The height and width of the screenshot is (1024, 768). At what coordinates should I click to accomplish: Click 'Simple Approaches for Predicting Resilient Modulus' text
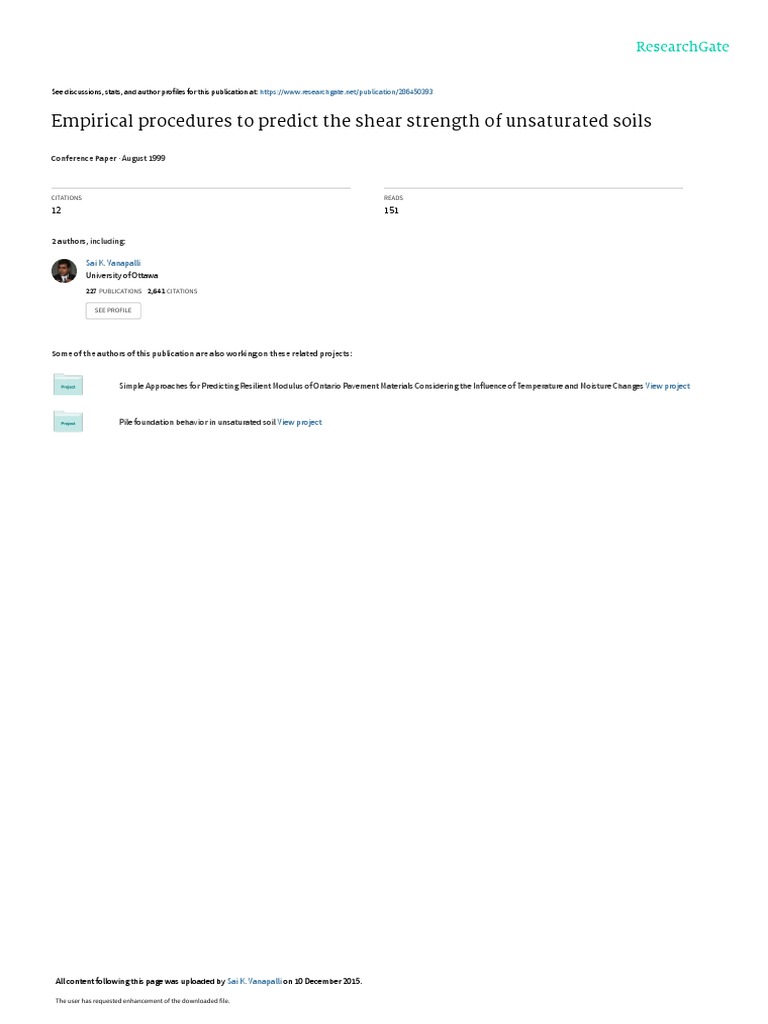pyautogui.click(x=381, y=386)
